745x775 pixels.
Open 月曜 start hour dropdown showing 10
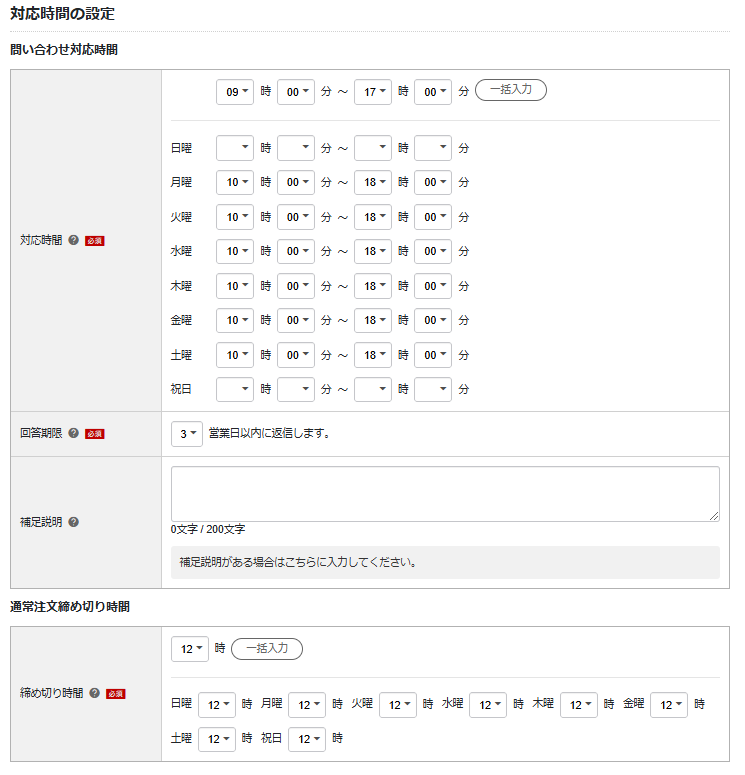(235, 183)
